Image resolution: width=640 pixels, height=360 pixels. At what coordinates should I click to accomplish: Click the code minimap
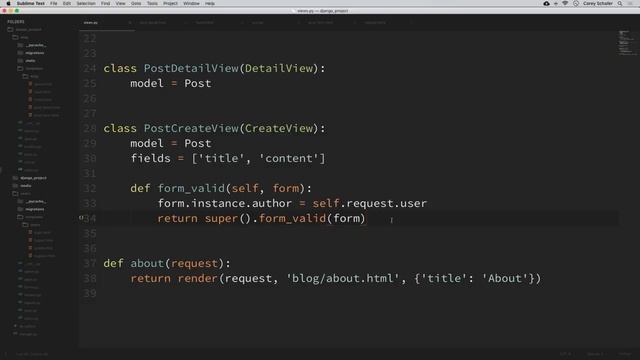click(627, 42)
